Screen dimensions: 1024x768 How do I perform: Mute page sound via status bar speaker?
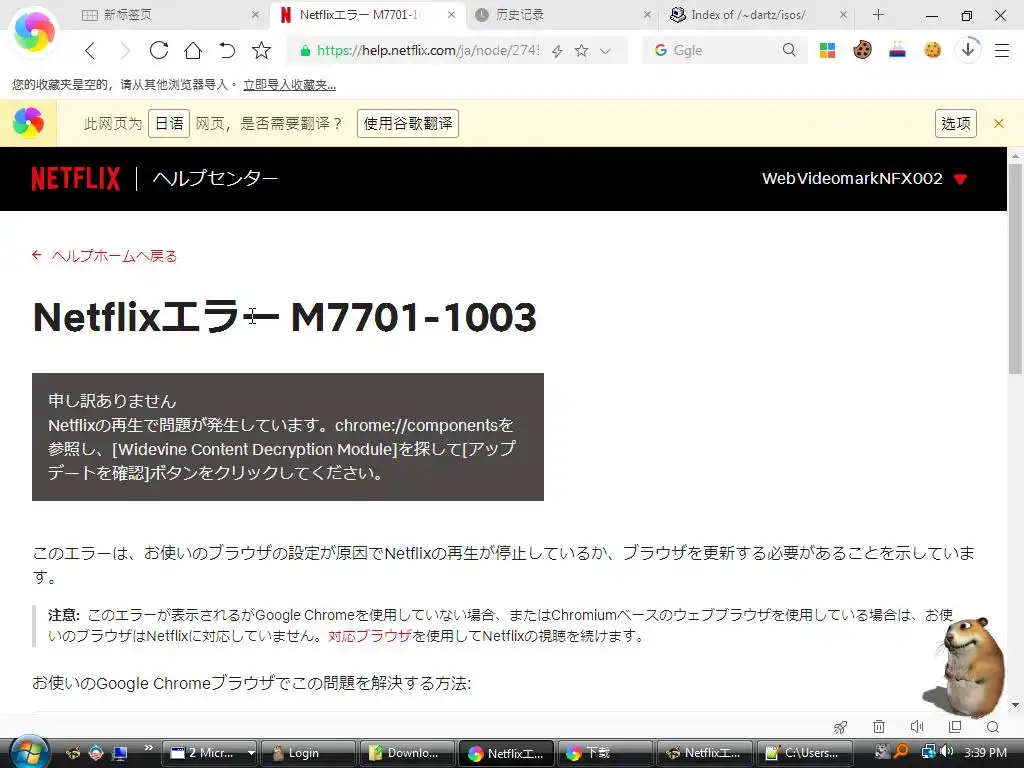pos(917,727)
